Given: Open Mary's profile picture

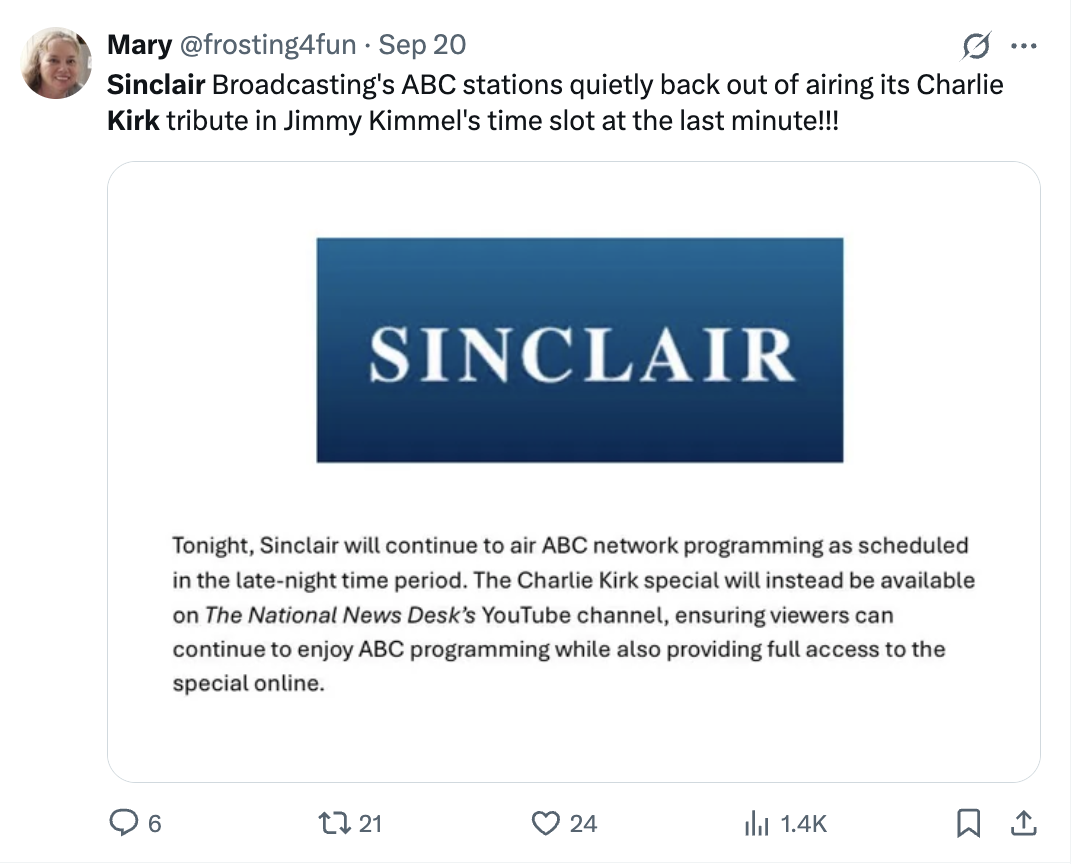Looking at the screenshot, I should (x=57, y=63).
